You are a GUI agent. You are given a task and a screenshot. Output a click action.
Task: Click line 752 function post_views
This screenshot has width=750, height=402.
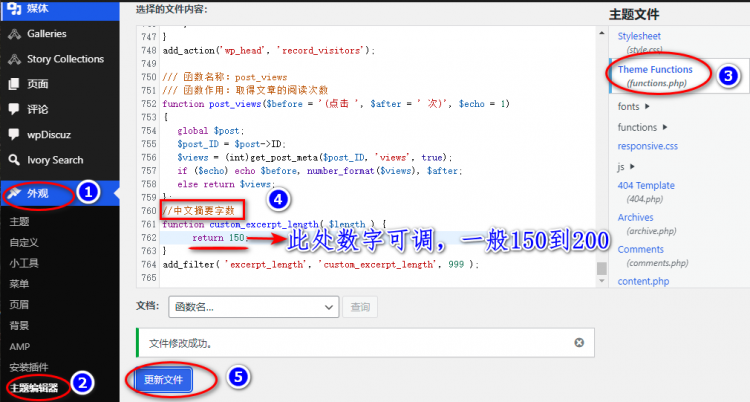pos(336,104)
